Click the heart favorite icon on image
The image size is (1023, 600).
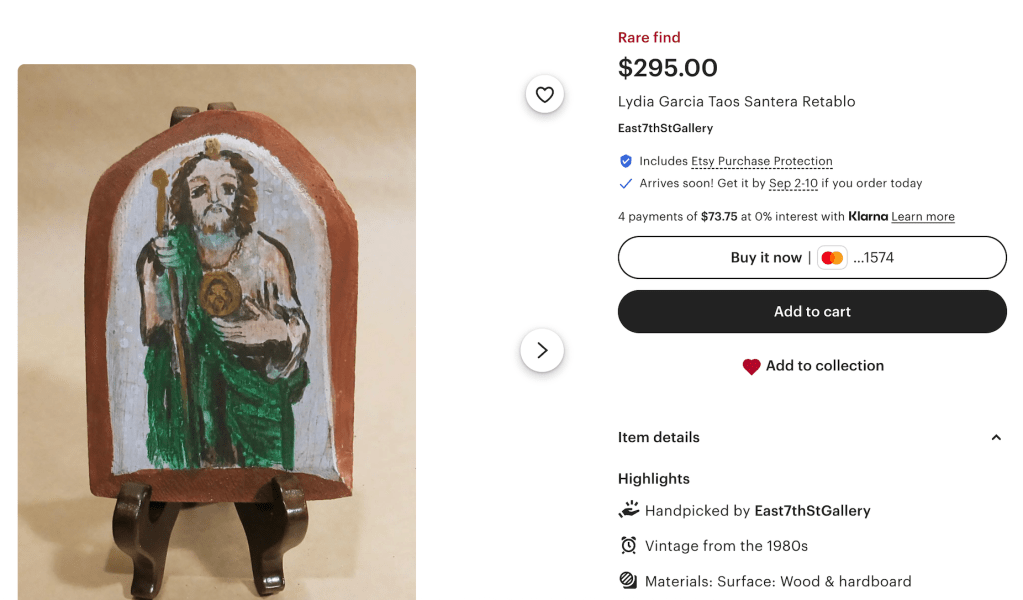(x=544, y=95)
